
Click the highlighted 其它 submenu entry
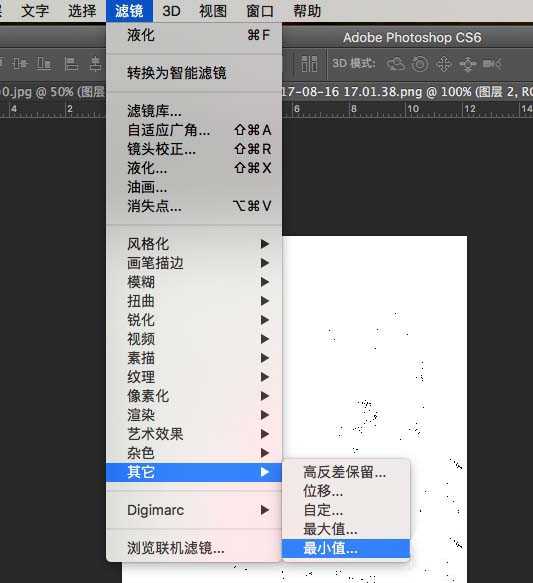pos(194,472)
